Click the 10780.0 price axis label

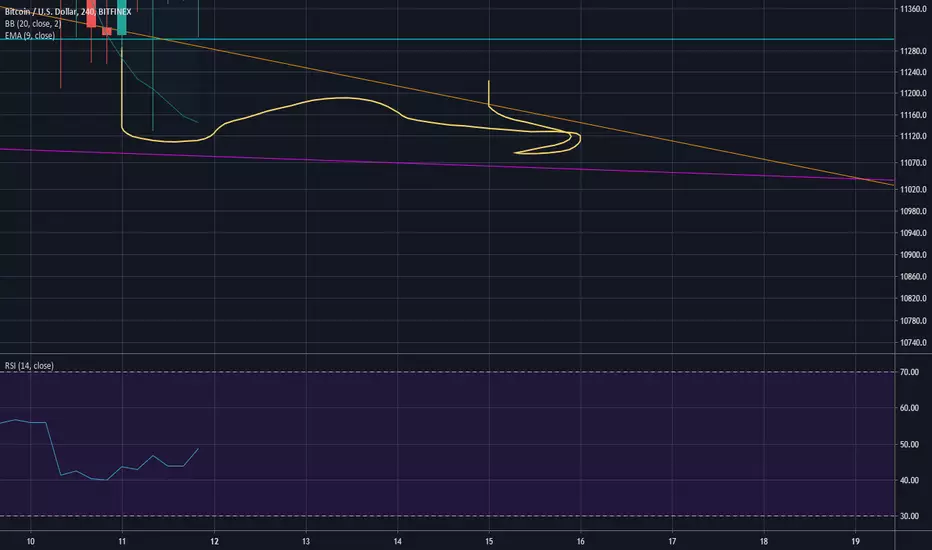[913, 320]
